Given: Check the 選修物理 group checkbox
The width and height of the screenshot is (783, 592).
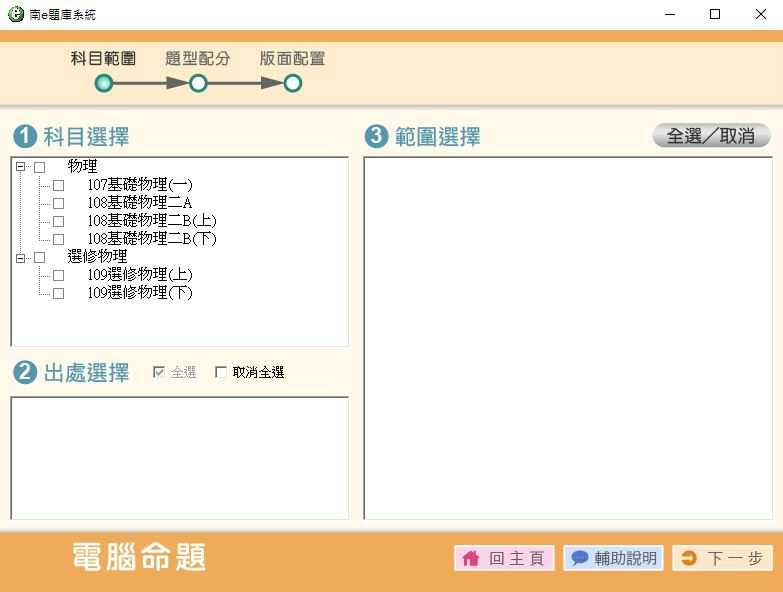Looking at the screenshot, I should [39, 258].
